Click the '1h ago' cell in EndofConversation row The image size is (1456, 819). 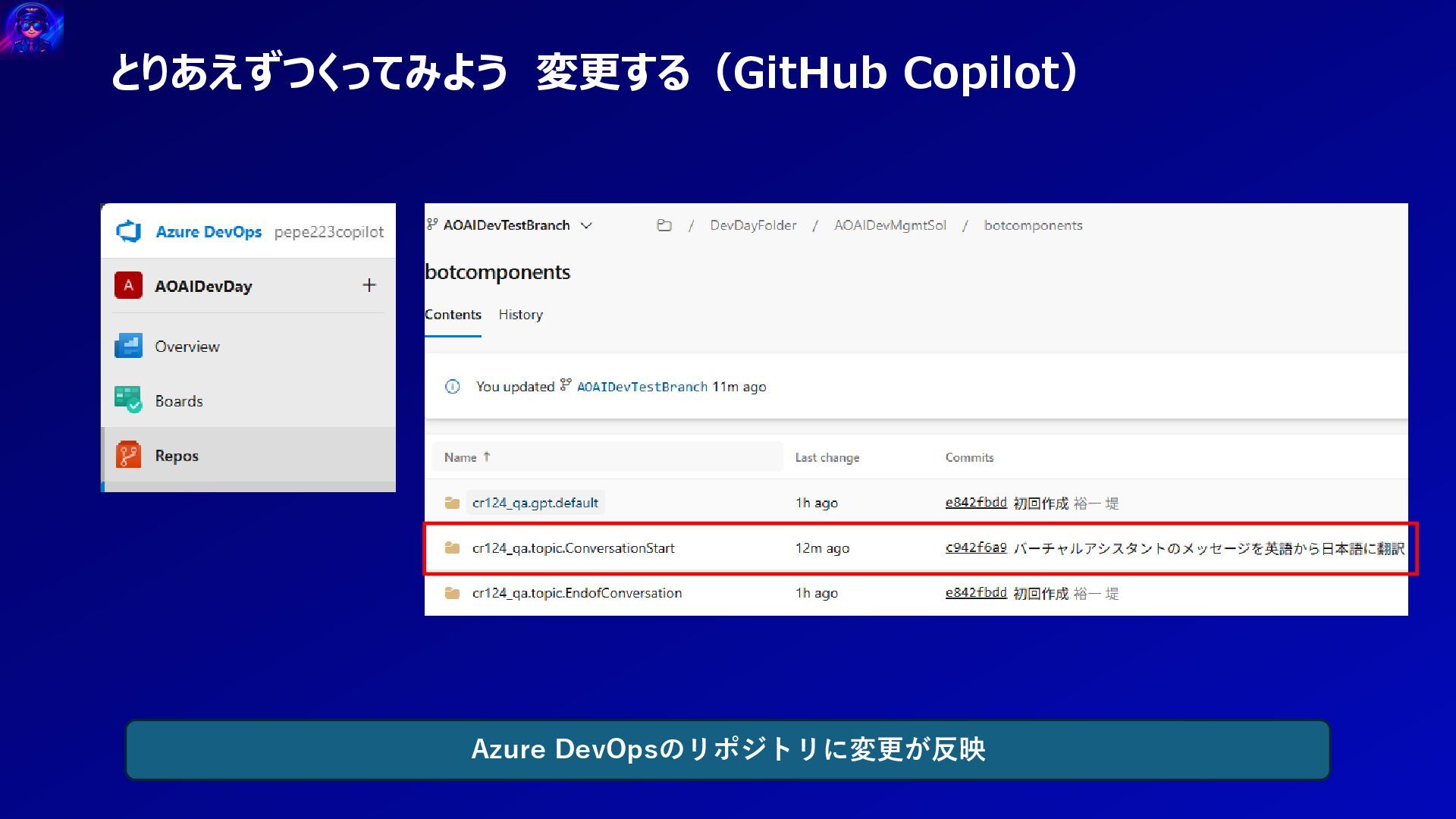[817, 593]
